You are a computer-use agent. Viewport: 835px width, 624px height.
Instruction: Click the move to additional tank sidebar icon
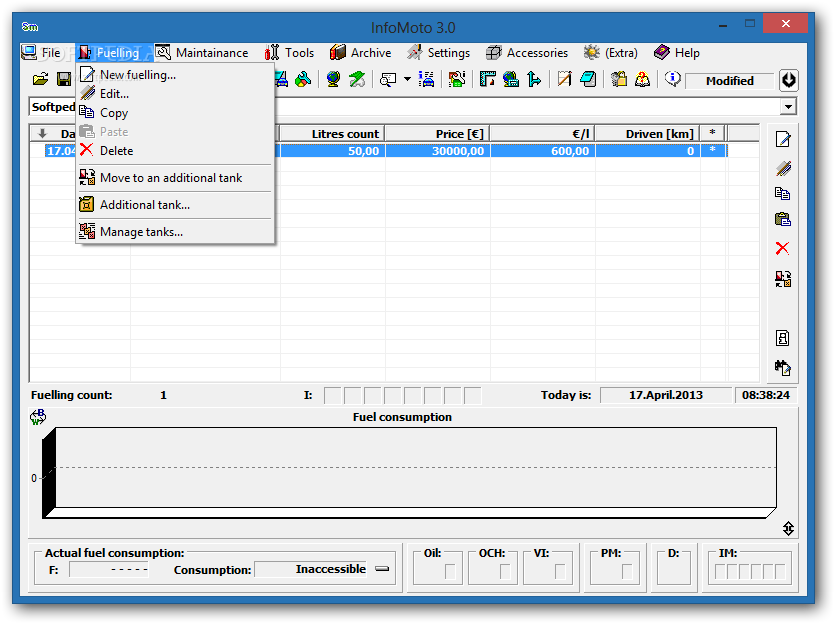click(783, 278)
